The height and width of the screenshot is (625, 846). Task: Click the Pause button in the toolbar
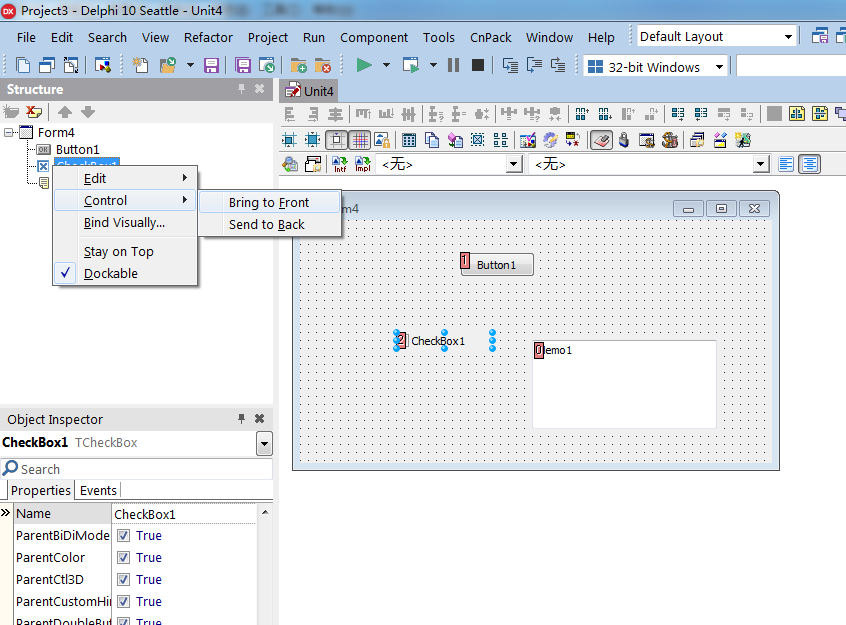453,65
